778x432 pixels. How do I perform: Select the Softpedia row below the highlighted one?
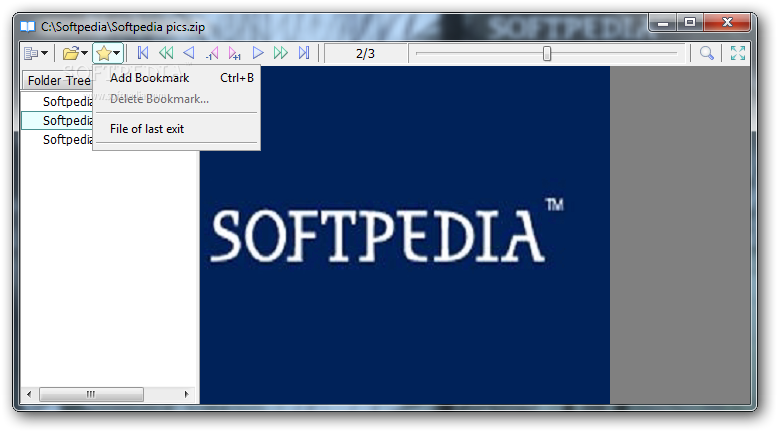(57, 139)
